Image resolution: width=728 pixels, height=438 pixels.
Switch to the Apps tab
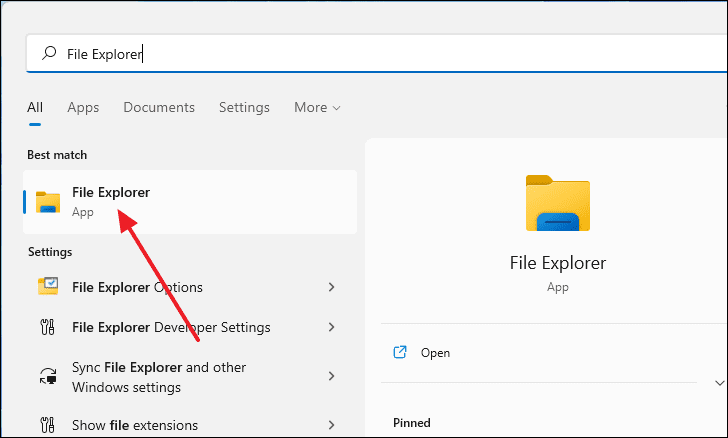pos(83,107)
